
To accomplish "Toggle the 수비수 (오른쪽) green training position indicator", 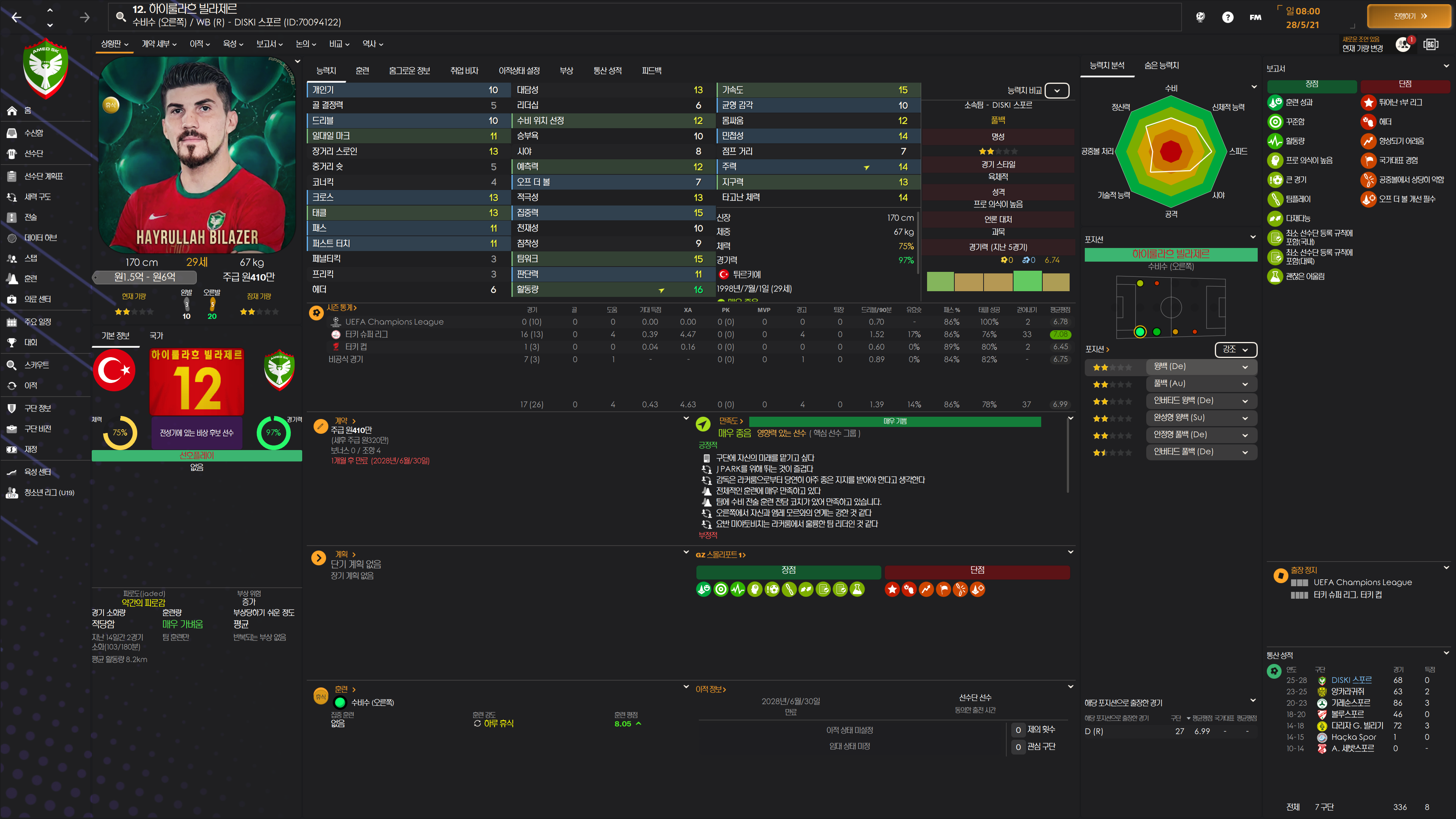I will [340, 703].
